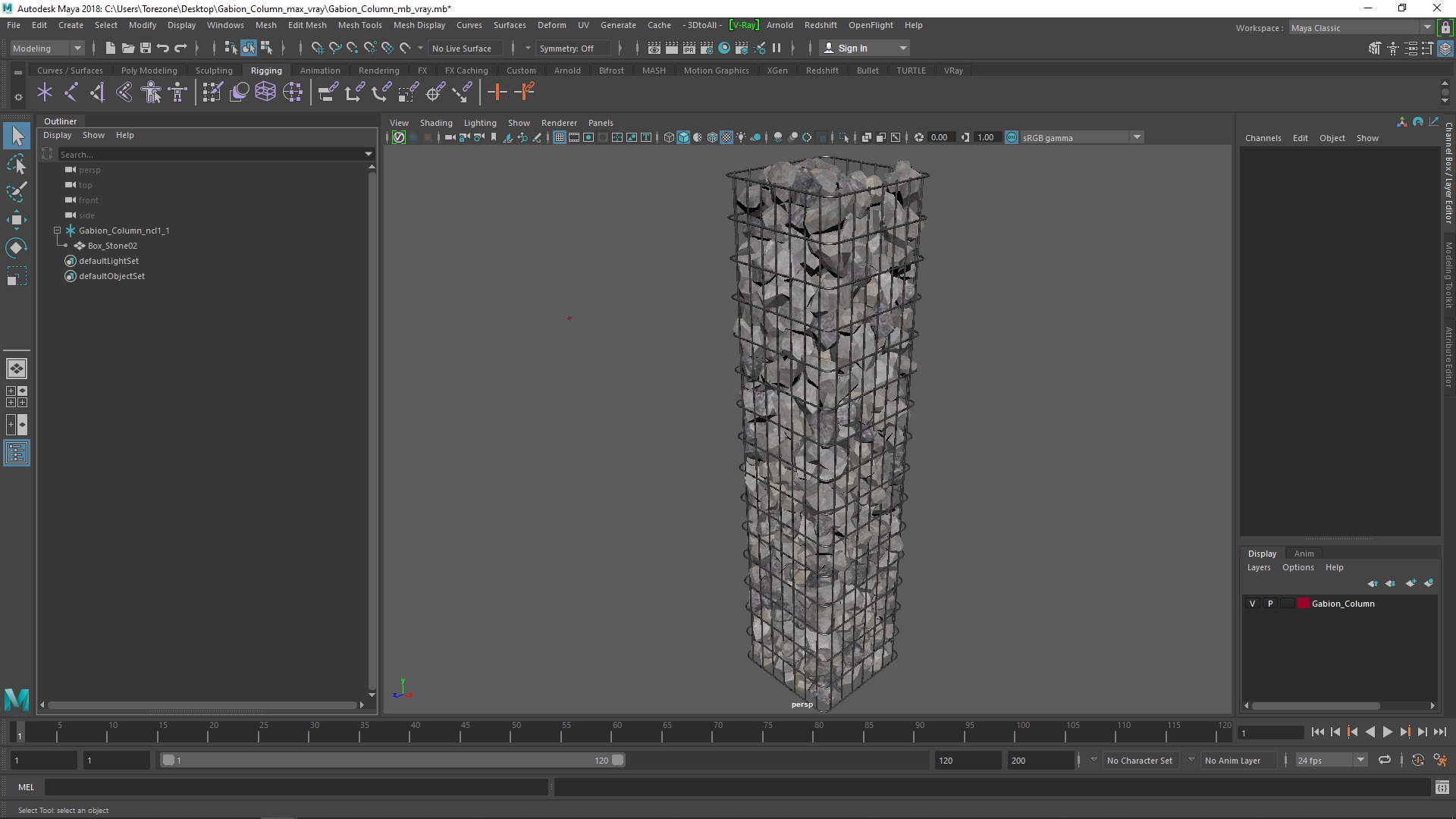Activate the Lasso Select tool
Image resolution: width=1456 pixels, height=819 pixels.
coord(17,164)
